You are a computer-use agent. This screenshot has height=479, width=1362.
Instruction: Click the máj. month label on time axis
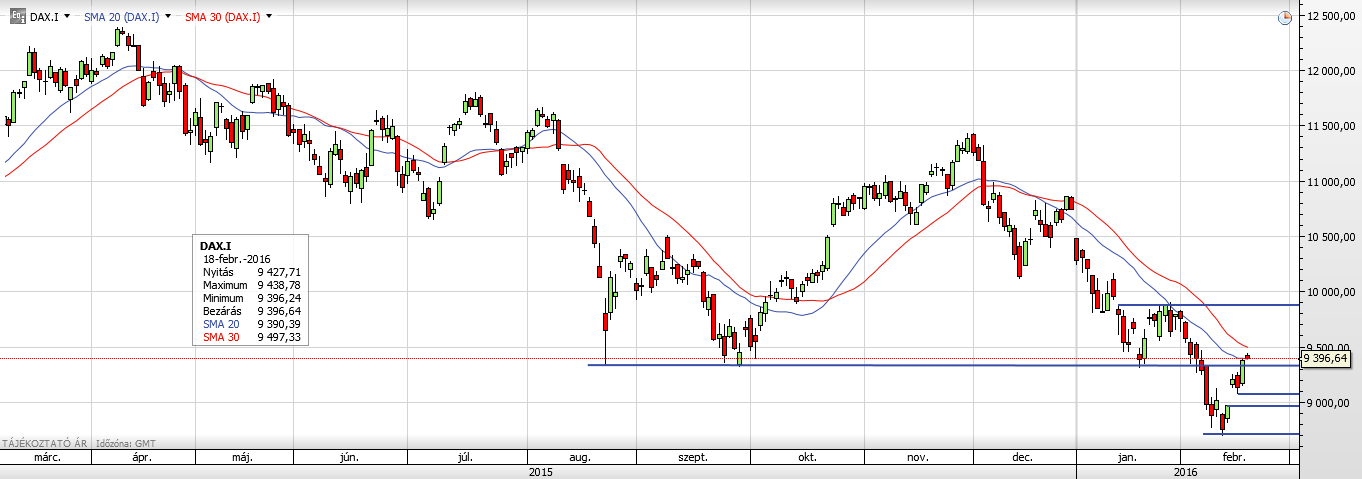pos(242,457)
